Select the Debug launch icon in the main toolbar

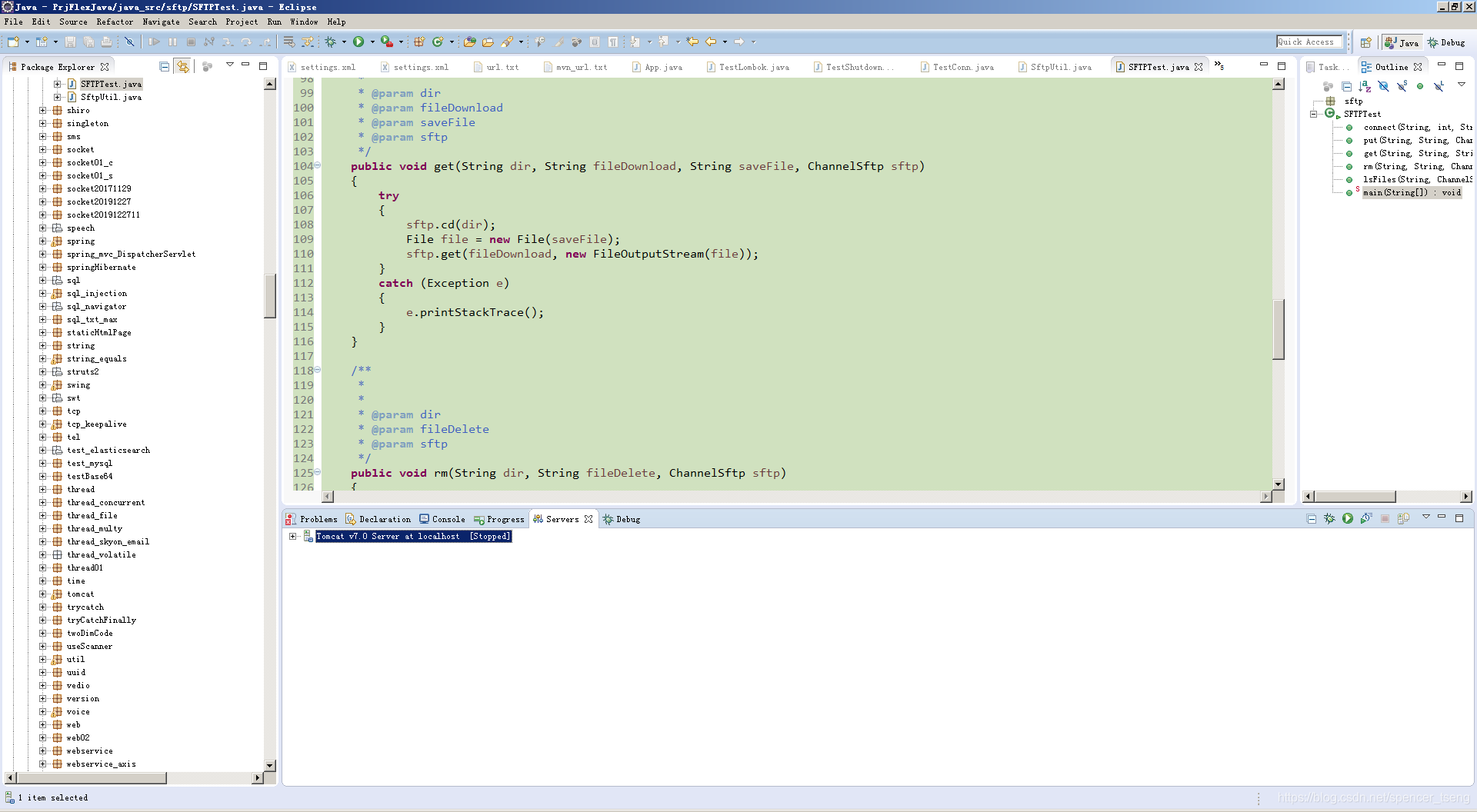click(330, 42)
